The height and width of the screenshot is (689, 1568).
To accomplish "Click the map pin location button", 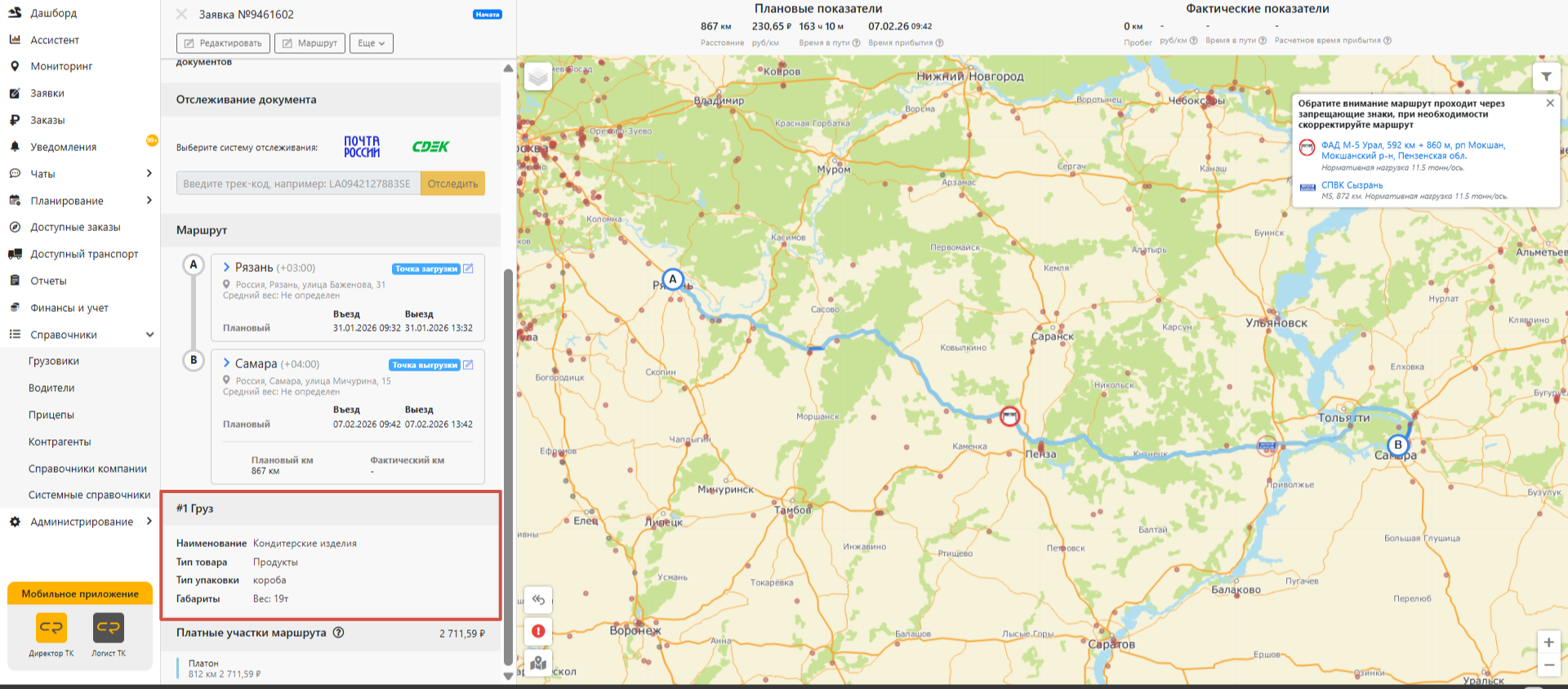I will point(538,663).
